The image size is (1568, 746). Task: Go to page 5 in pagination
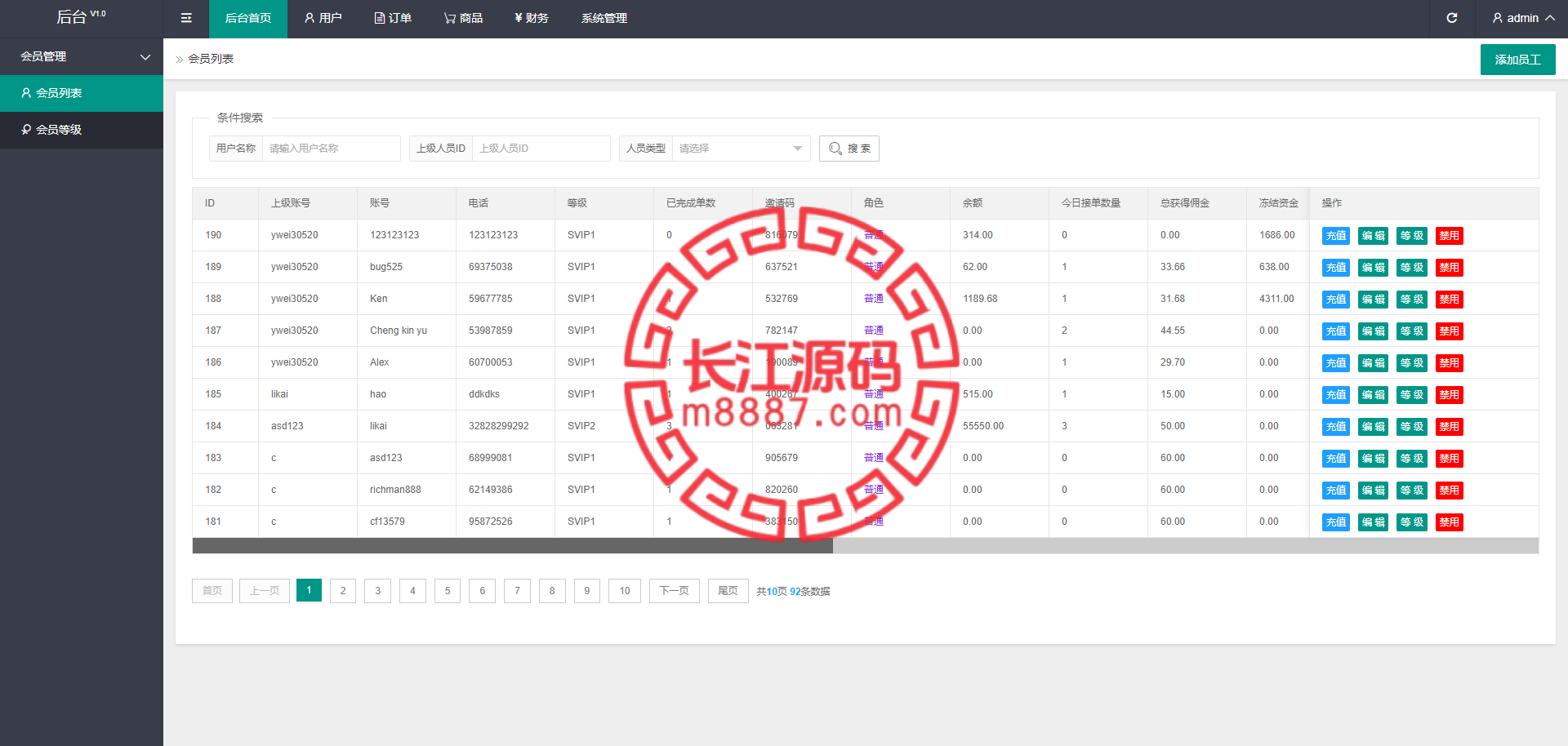click(448, 591)
